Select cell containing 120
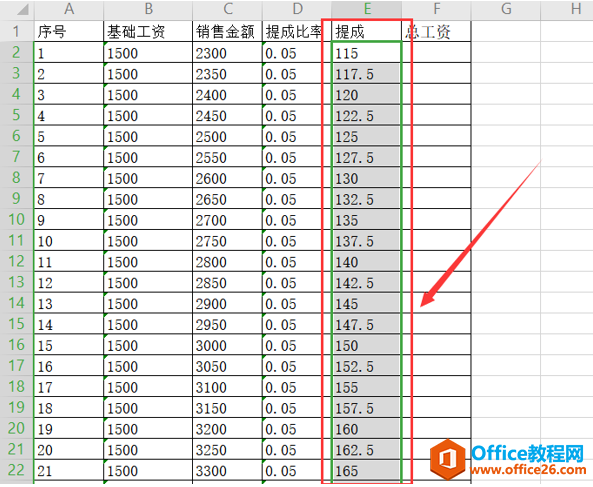Screen dimensions: 593x487 click(x=366, y=94)
